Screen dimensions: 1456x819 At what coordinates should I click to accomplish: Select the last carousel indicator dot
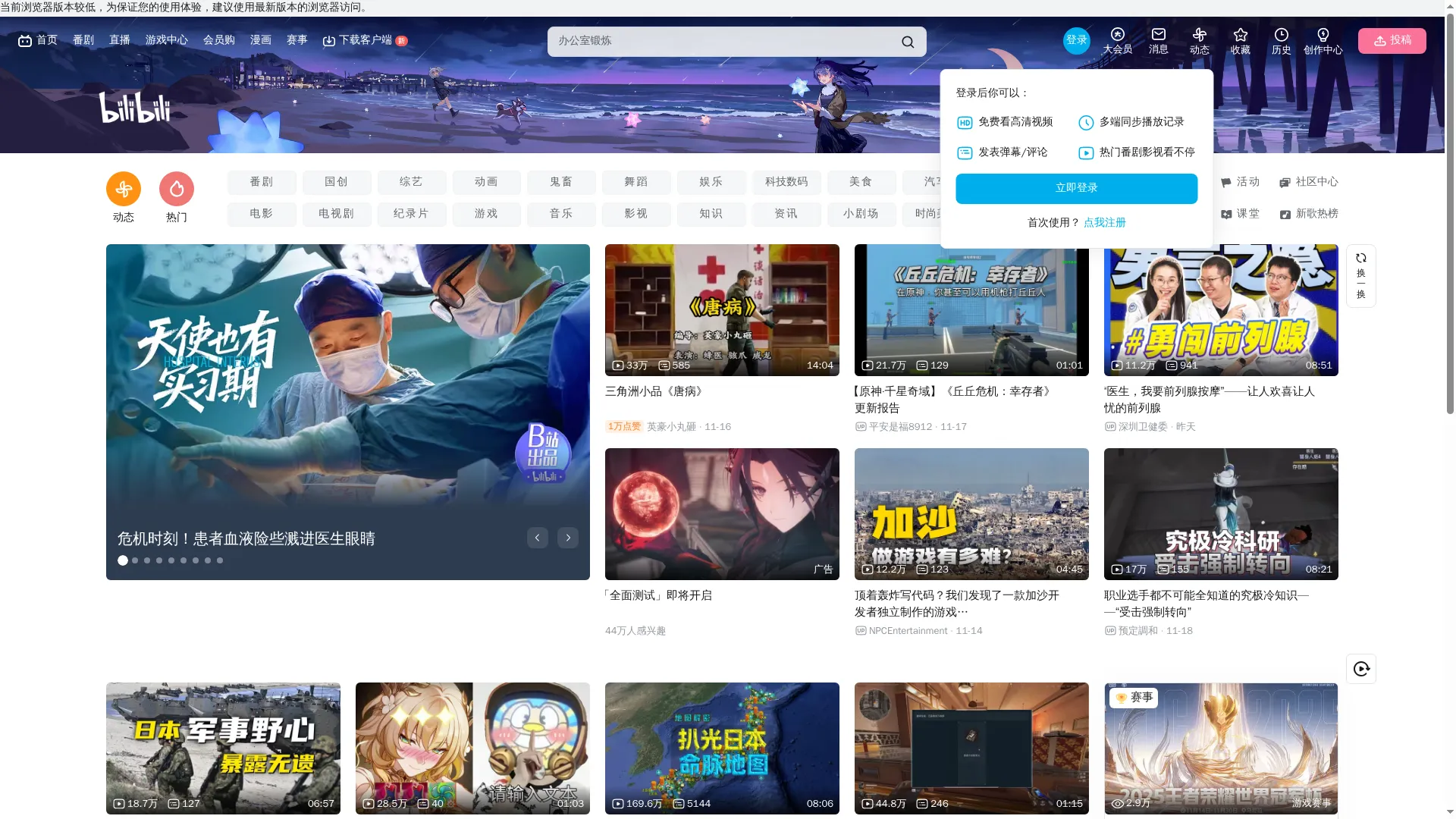pos(220,560)
